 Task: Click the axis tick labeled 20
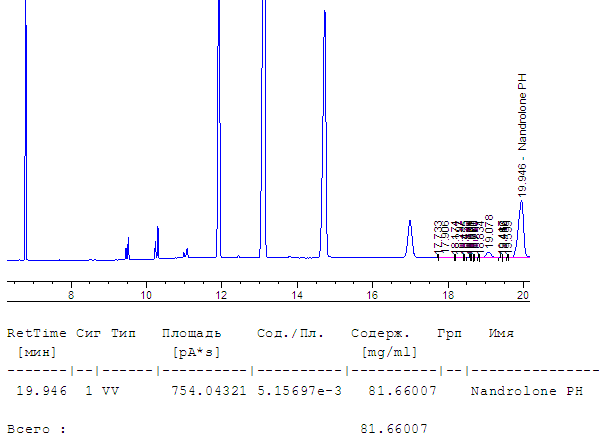tap(523, 295)
